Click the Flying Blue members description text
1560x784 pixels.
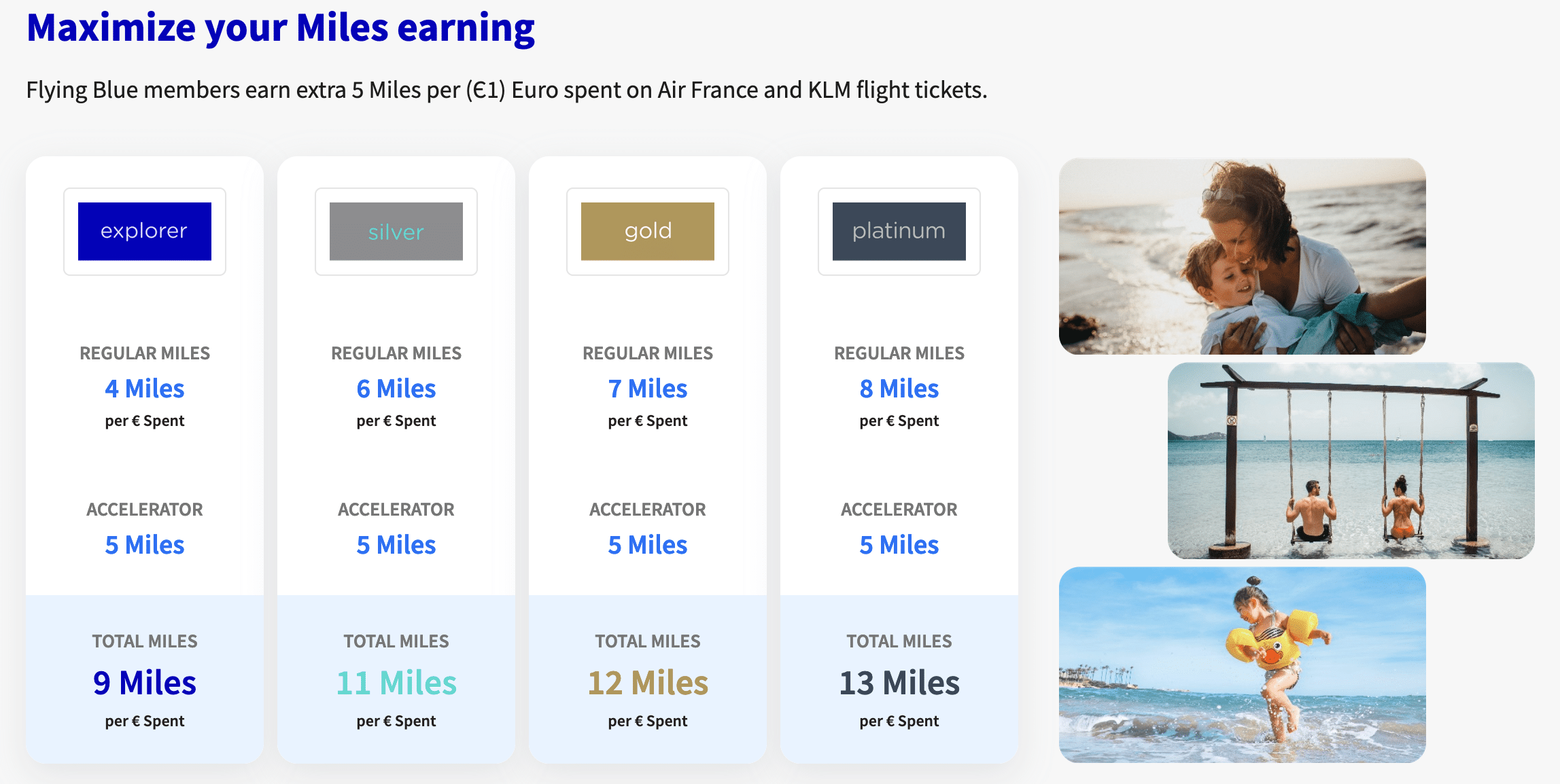[x=506, y=90]
